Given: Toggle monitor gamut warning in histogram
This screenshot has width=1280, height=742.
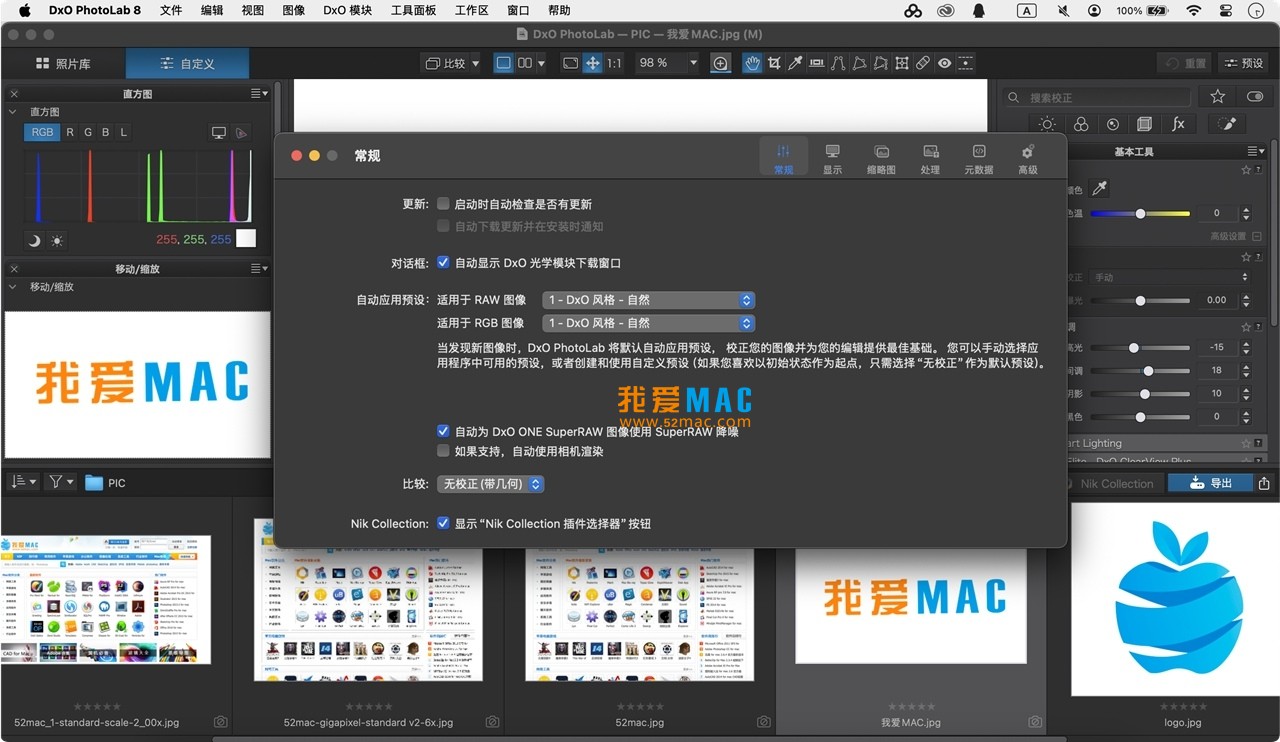Looking at the screenshot, I should pyautogui.click(x=218, y=132).
